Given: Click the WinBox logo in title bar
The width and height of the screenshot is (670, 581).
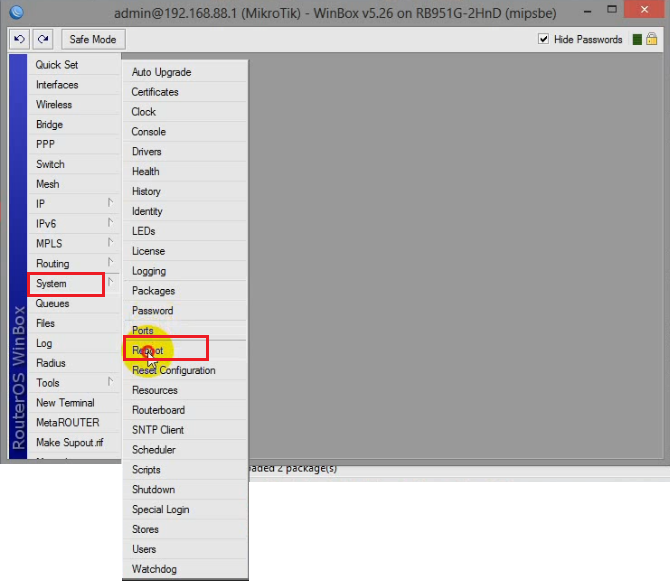Looking at the screenshot, I should coord(16,12).
